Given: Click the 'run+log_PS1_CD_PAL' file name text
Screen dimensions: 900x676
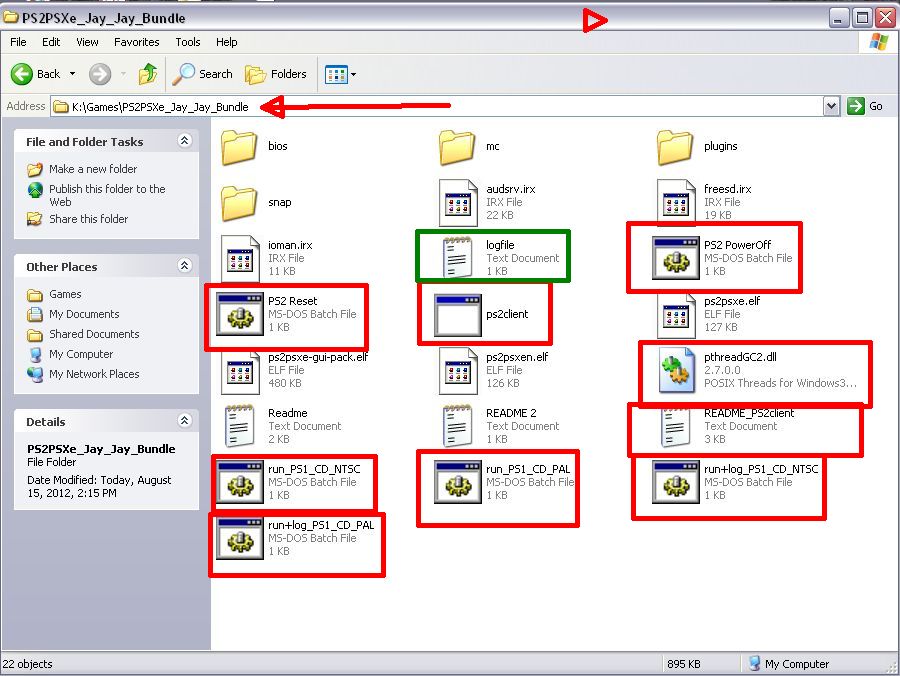Looking at the screenshot, I should point(321,525).
